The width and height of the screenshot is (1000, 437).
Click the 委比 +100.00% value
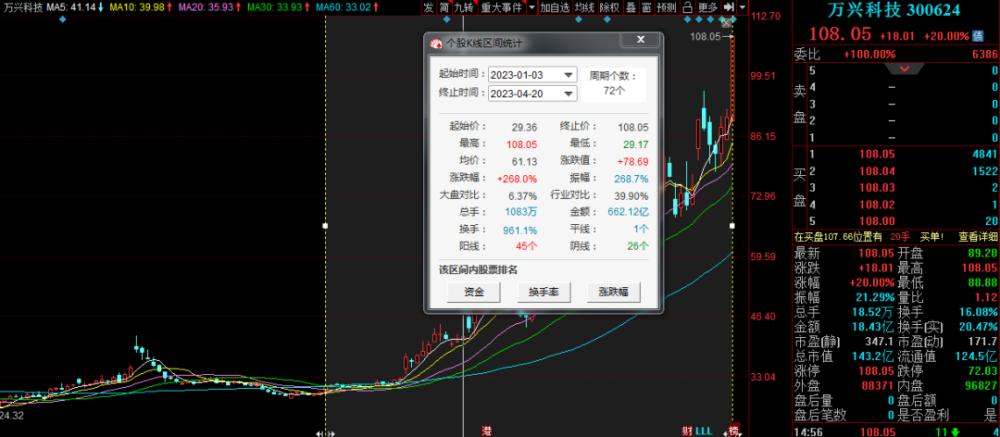(x=869, y=54)
